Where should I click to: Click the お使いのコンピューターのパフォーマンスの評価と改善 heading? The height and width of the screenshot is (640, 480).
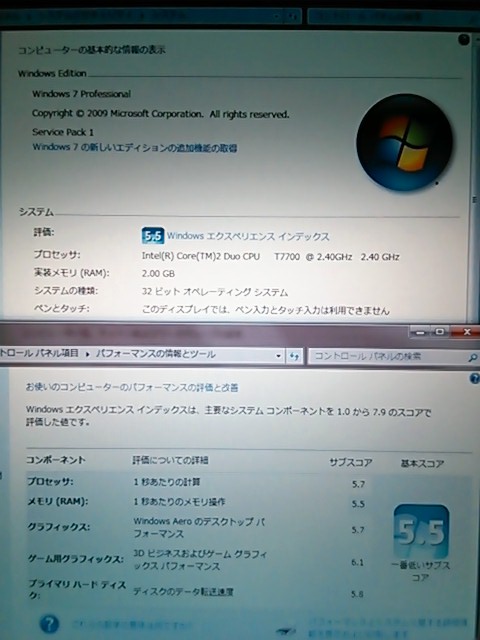click(x=132, y=387)
